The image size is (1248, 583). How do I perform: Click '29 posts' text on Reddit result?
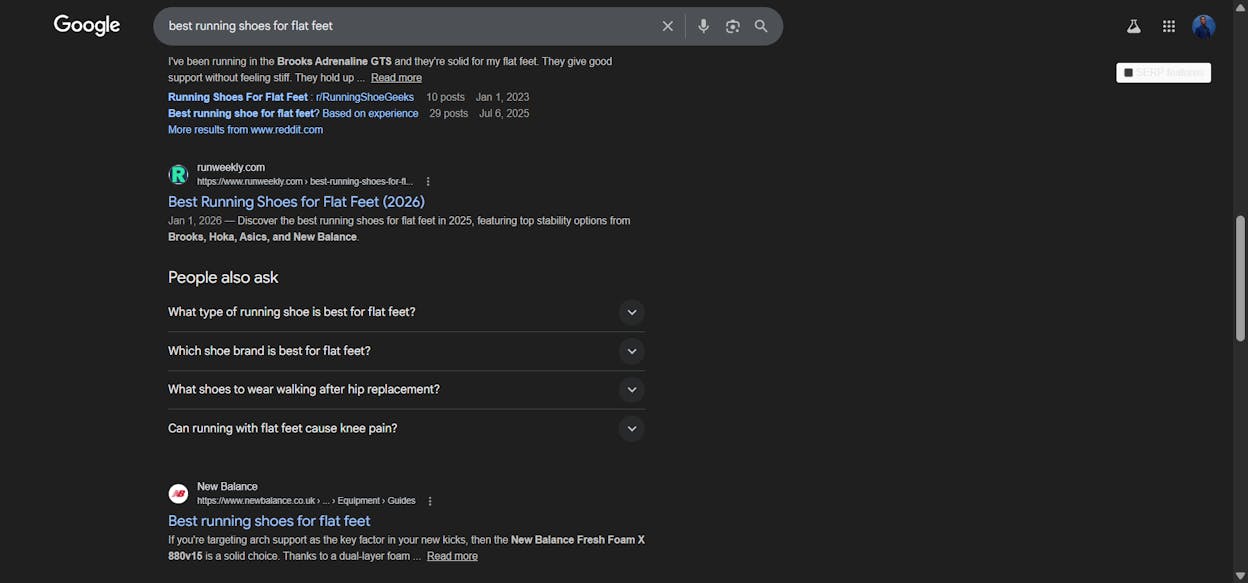tap(449, 113)
